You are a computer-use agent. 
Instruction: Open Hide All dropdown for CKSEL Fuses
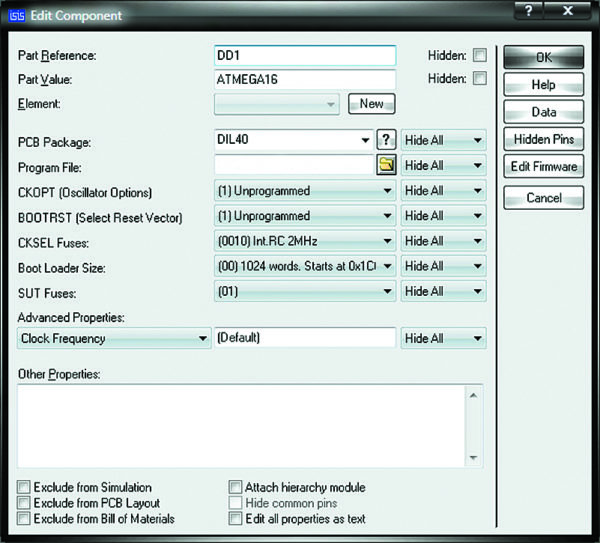pos(443,241)
